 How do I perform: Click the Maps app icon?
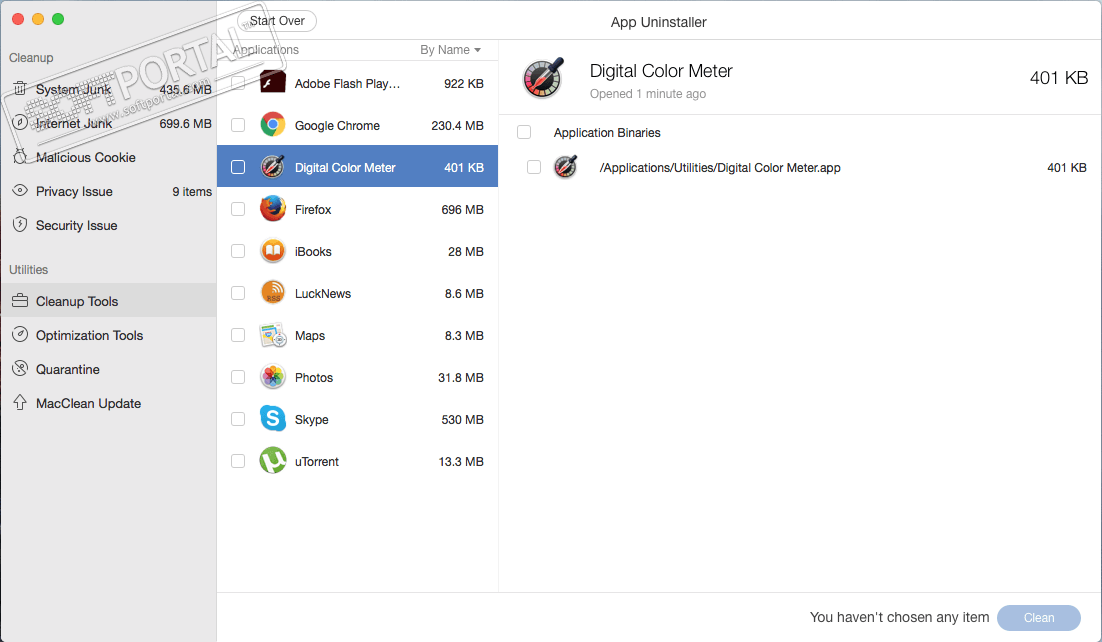pyautogui.click(x=273, y=335)
